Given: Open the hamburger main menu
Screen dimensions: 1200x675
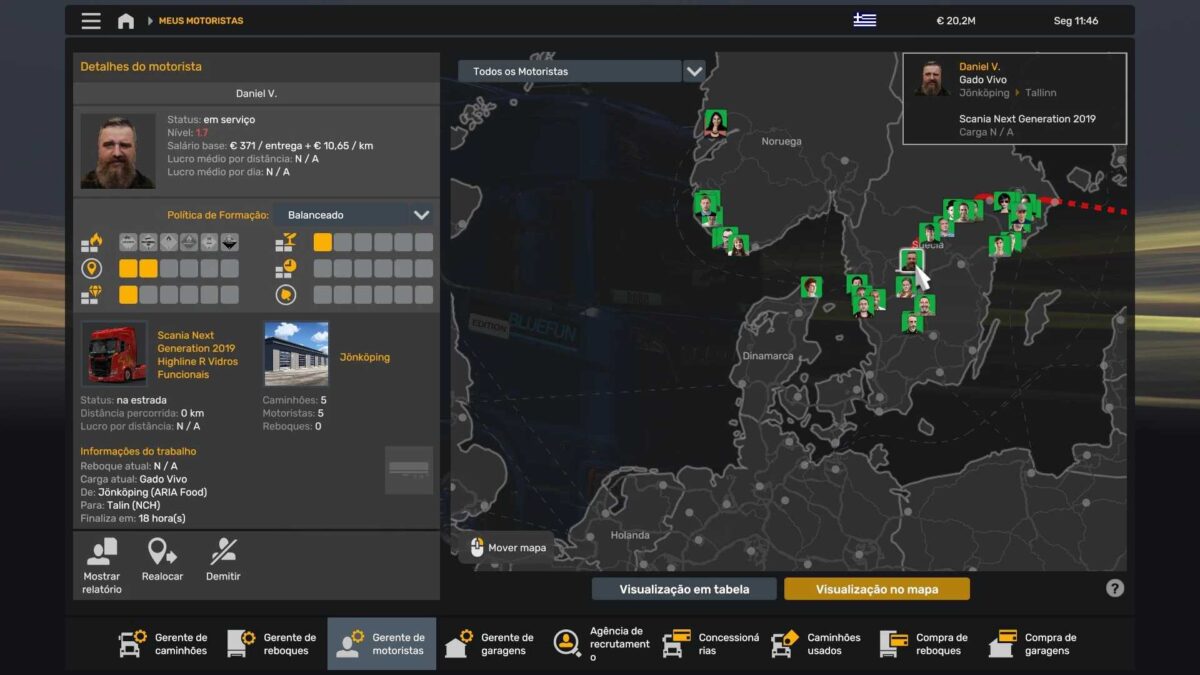Looking at the screenshot, I should point(91,21).
